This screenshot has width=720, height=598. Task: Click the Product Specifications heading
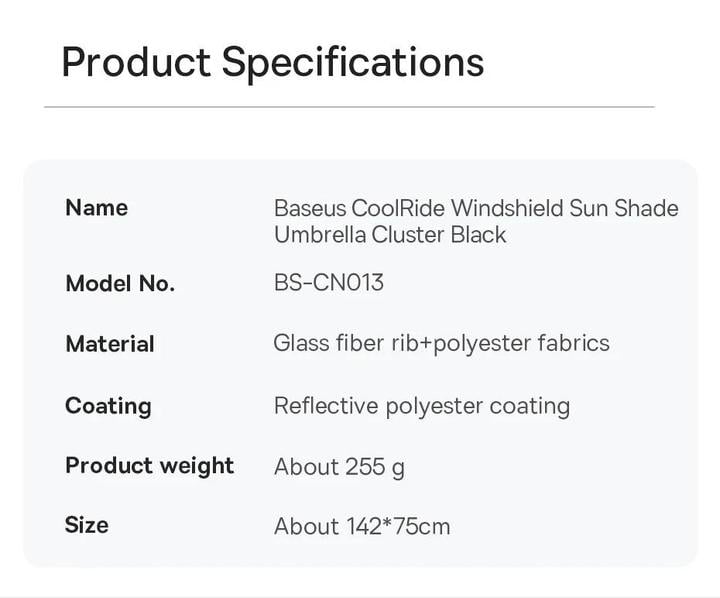[272, 61]
